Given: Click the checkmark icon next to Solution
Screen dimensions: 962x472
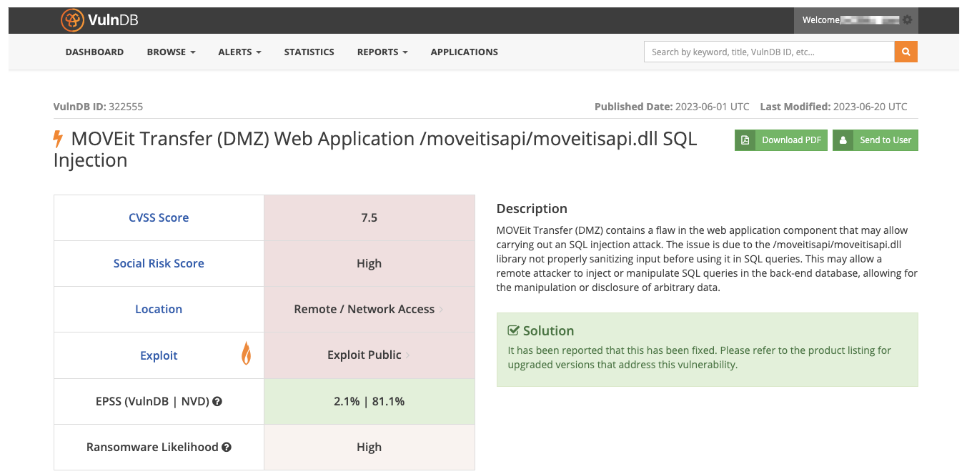Looking at the screenshot, I should (514, 330).
